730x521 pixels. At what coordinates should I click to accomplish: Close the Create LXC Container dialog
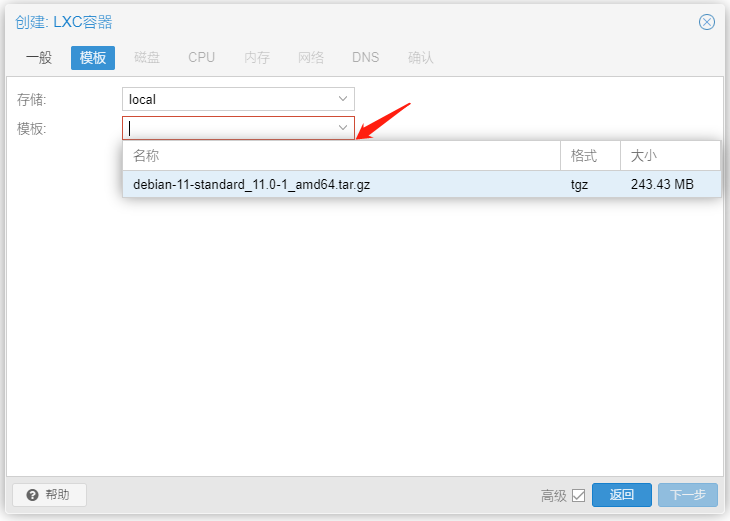[707, 22]
